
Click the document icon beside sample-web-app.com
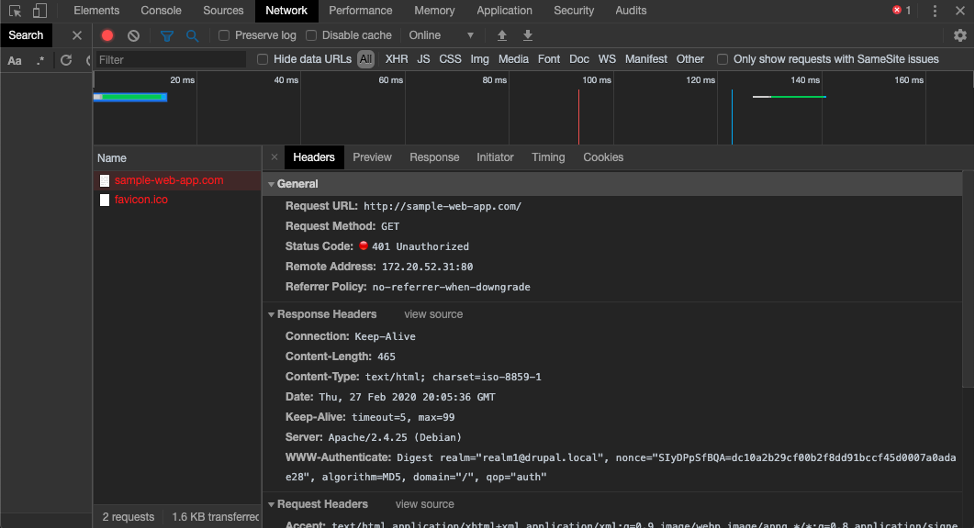coord(104,180)
